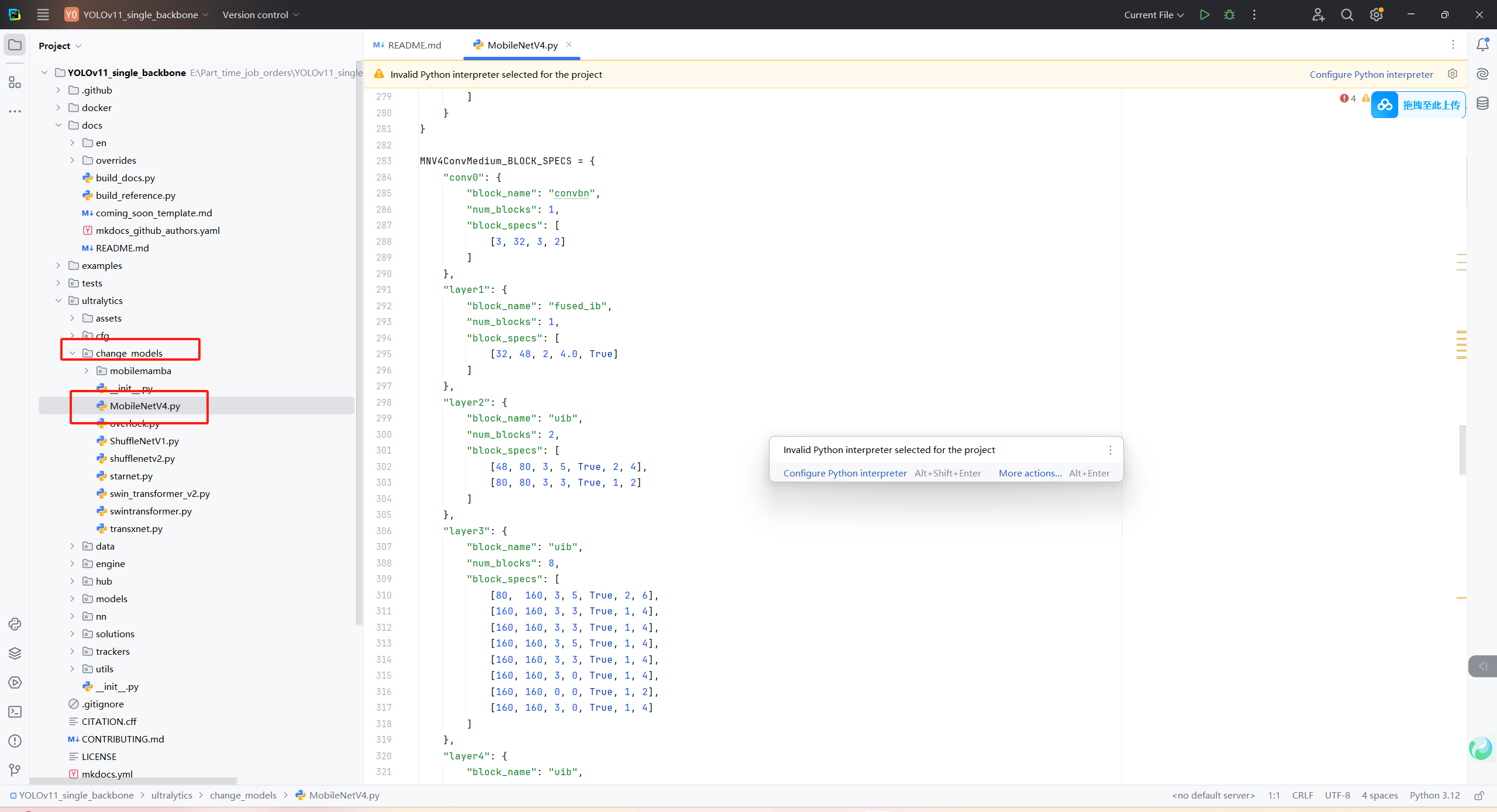1497x812 pixels.
Task: Toggle the Project tool window folder button
Action: (15, 45)
